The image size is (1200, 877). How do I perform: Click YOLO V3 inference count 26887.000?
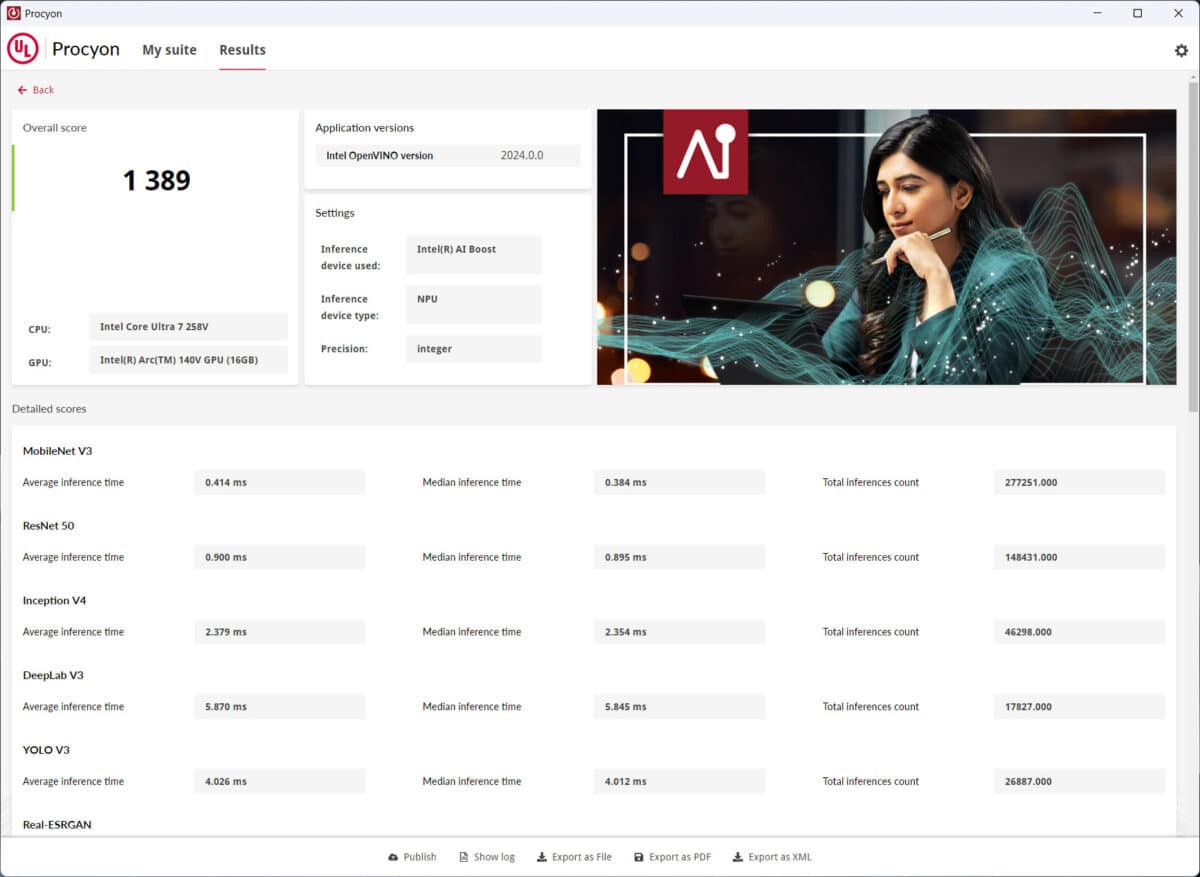[1079, 782]
